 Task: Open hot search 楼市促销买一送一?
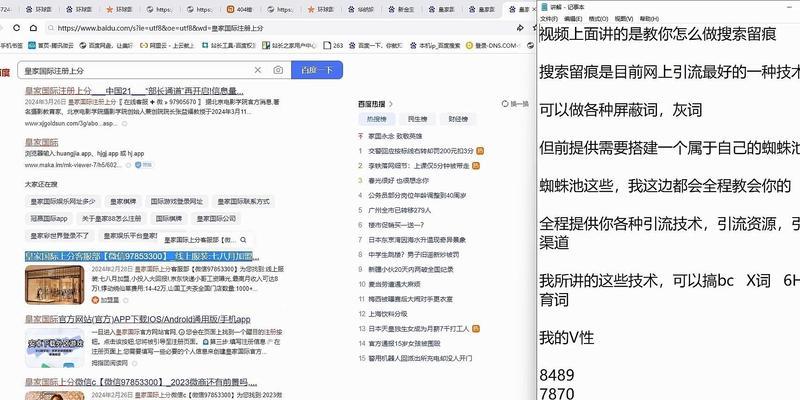click(x=396, y=225)
